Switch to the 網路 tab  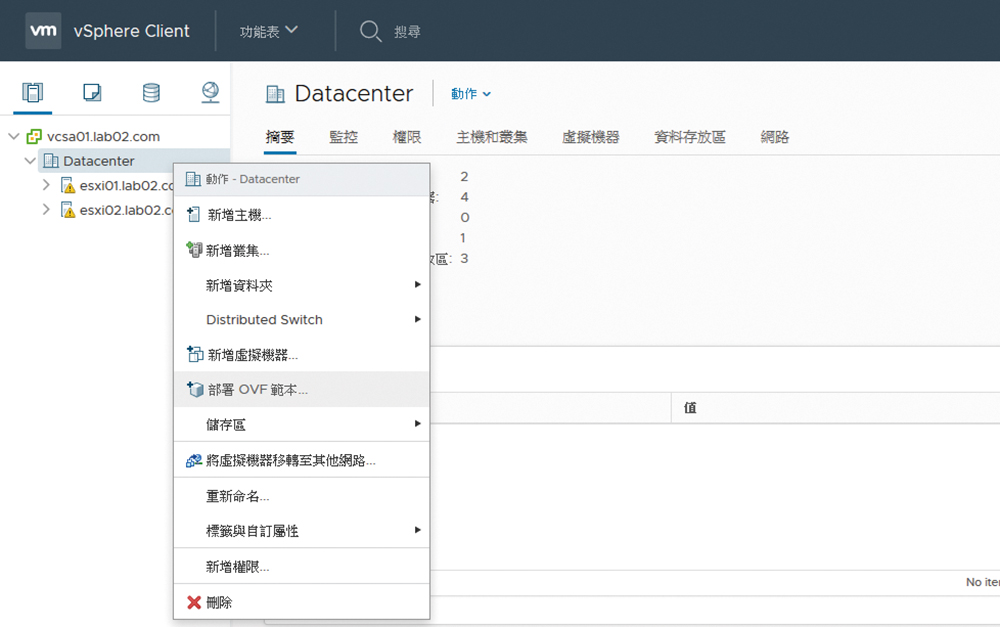(x=775, y=136)
